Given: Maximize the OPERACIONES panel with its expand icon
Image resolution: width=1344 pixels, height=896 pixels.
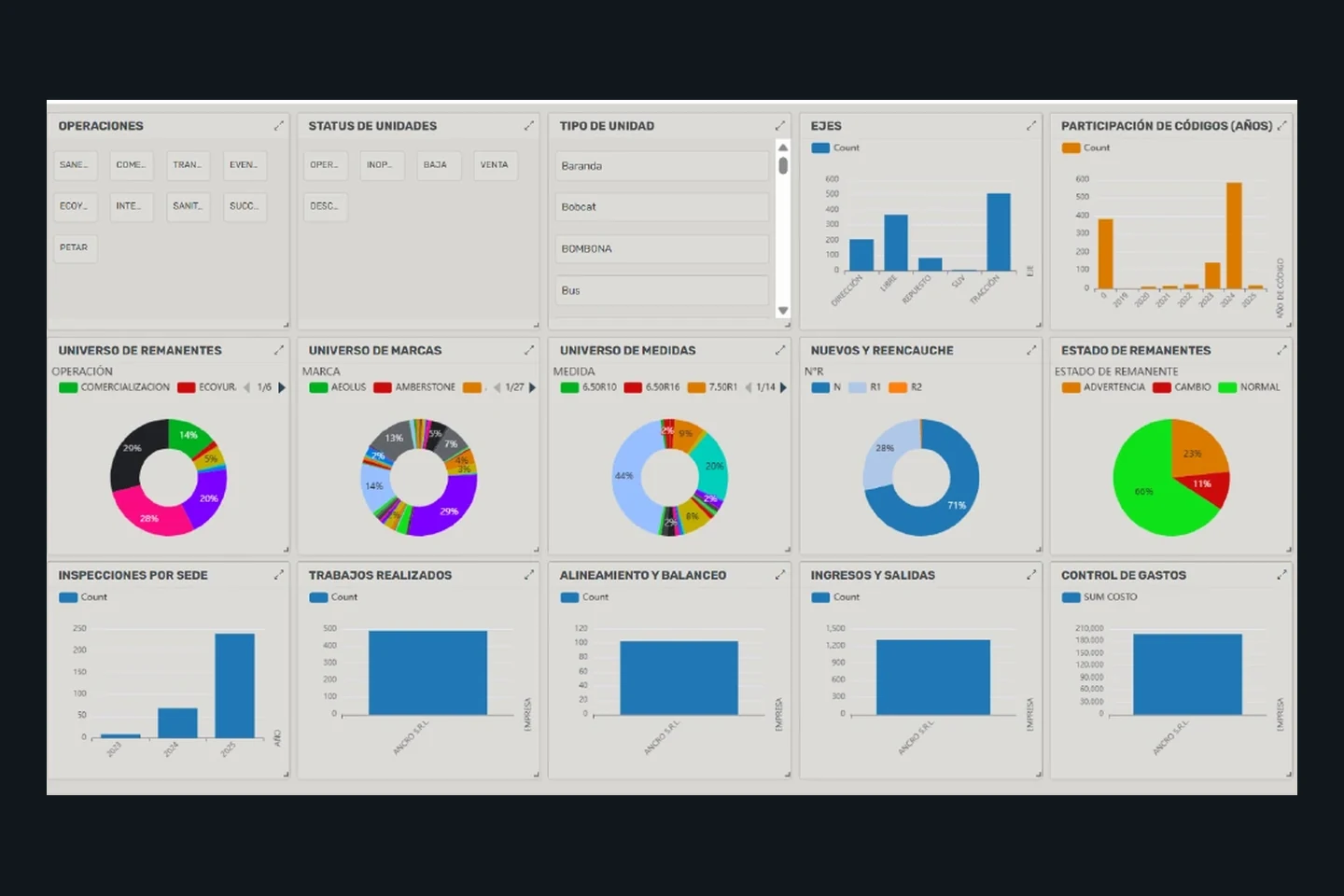Looking at the screenshot, I should pos(278,126).
